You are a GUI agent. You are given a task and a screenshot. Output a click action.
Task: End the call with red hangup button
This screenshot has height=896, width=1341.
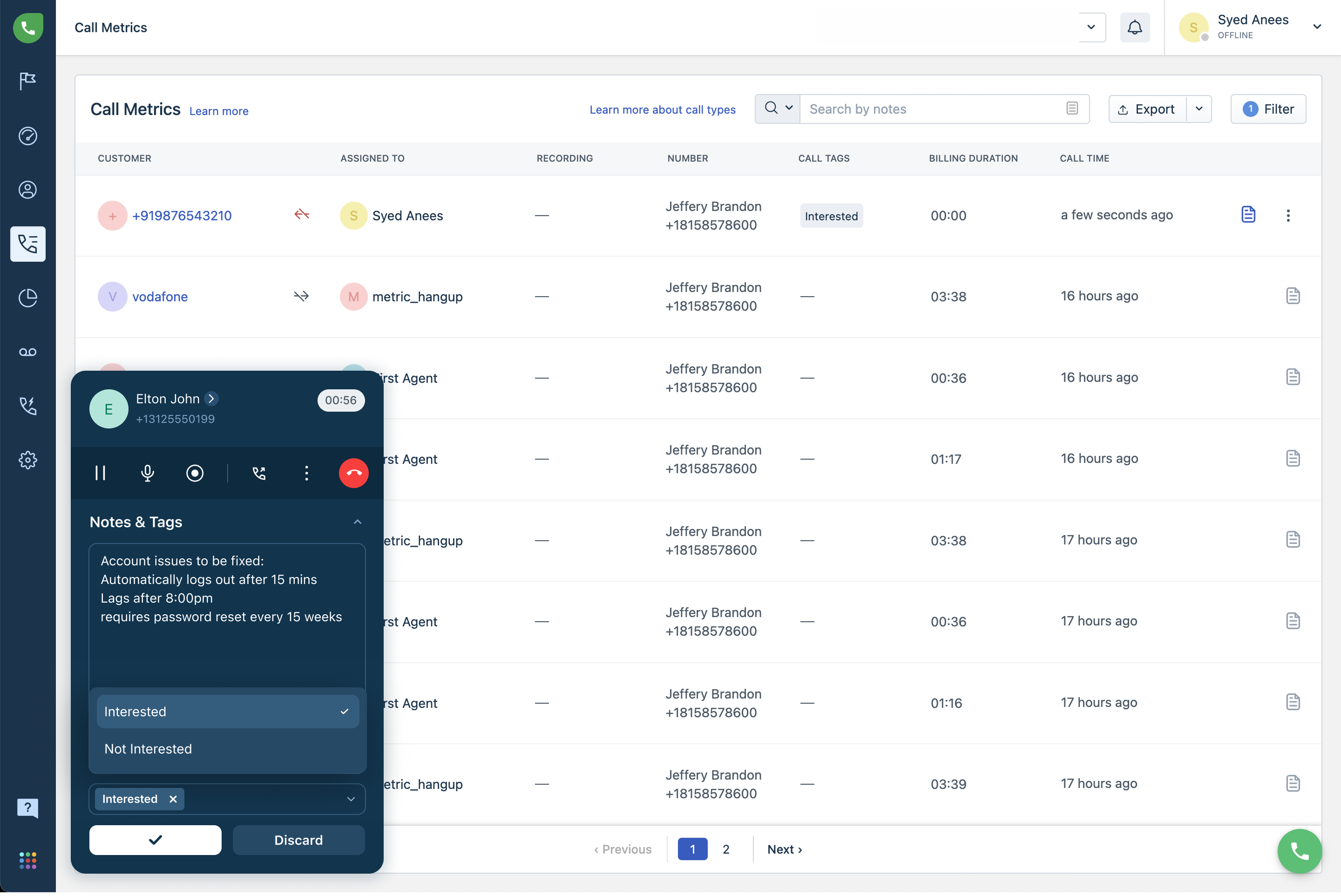tap(354, 473)
